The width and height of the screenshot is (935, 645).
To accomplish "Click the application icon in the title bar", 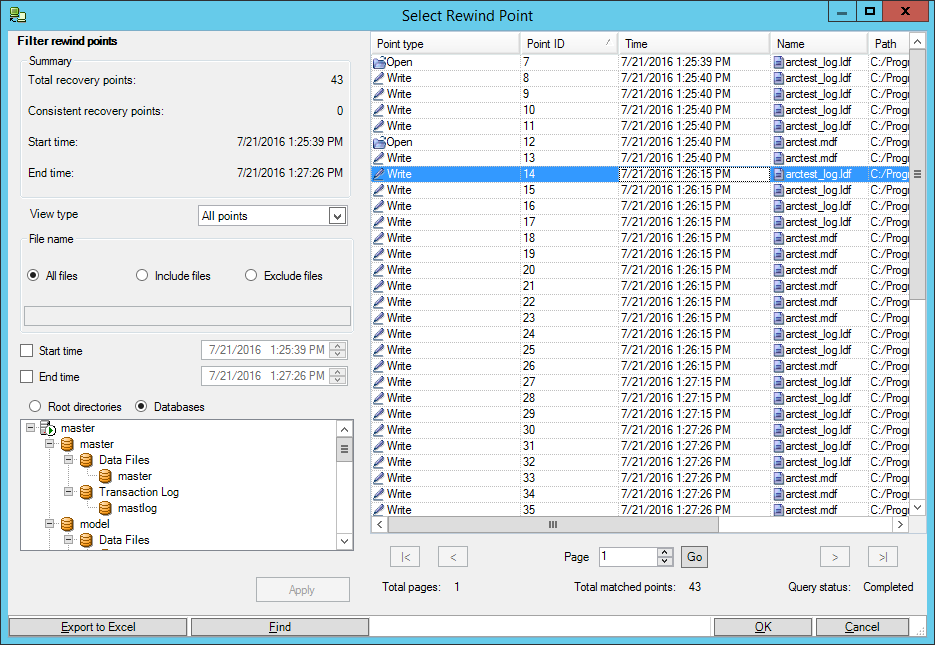I will click(x=18, y=15).
